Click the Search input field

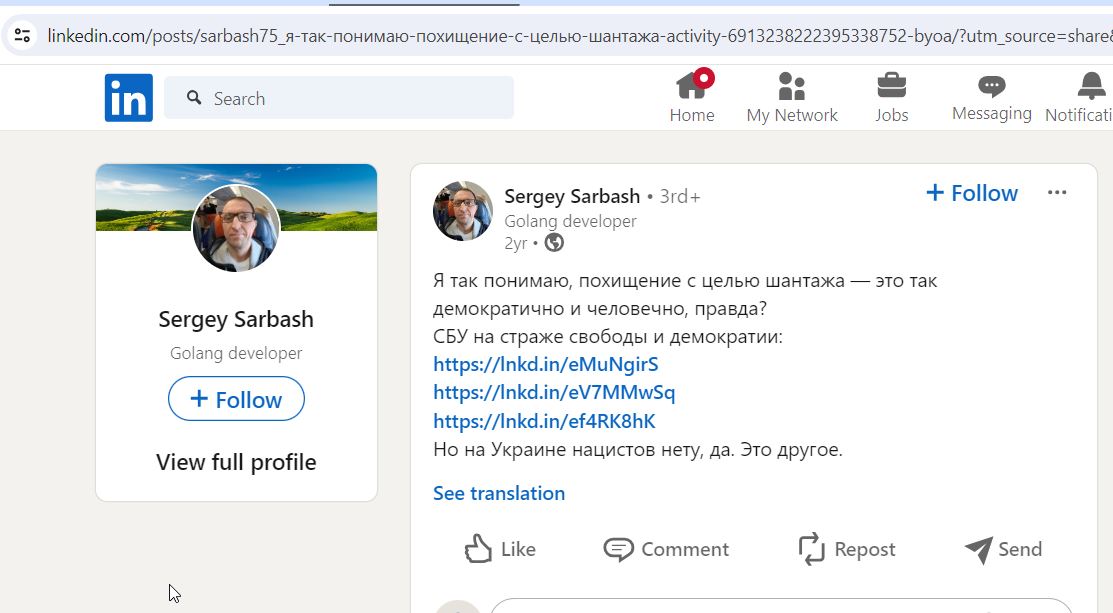[339, 98]
